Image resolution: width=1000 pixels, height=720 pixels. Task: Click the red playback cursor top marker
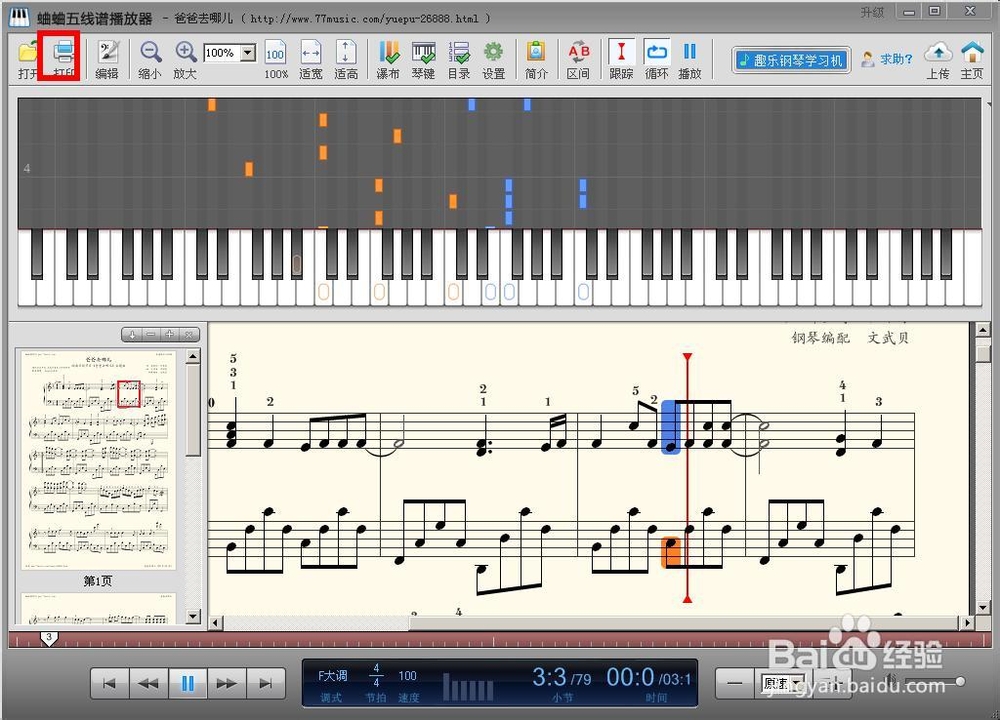click(687, 357)
